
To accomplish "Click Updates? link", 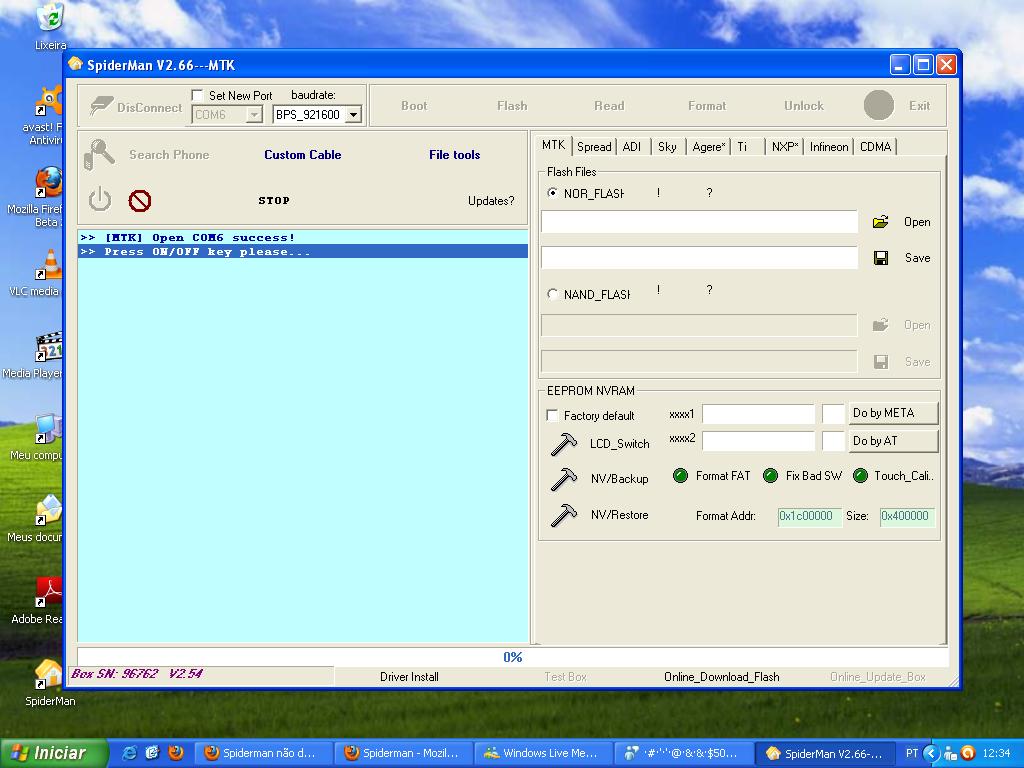I will (x=491, y=200).
